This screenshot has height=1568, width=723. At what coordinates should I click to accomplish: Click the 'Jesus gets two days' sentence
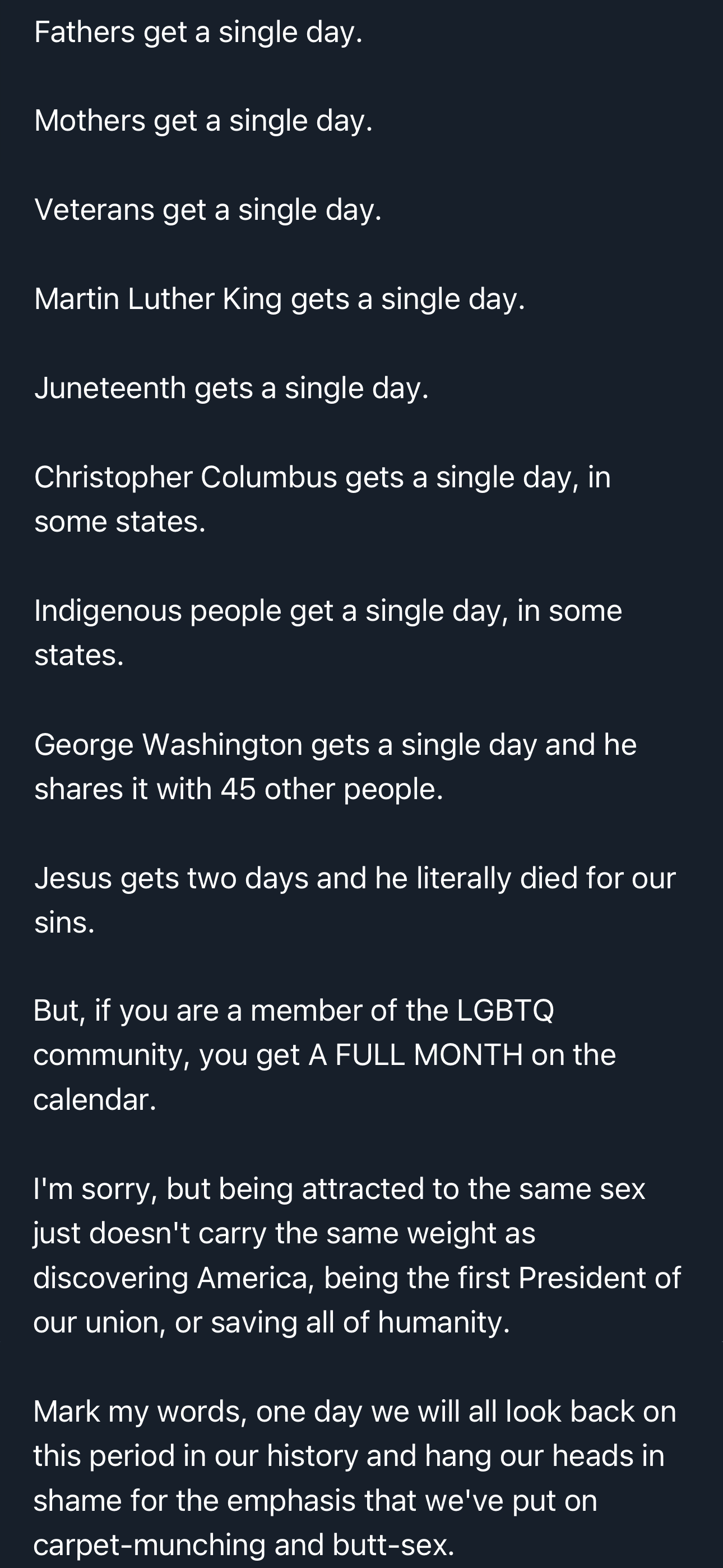coord(355,878)
